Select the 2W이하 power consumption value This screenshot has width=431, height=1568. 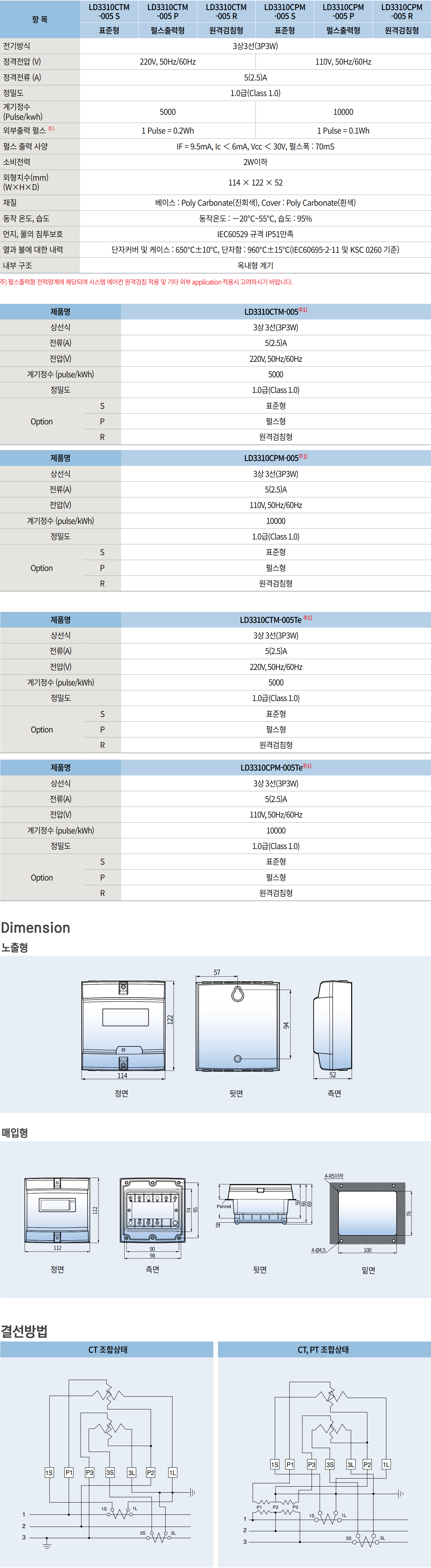[255, 162]
